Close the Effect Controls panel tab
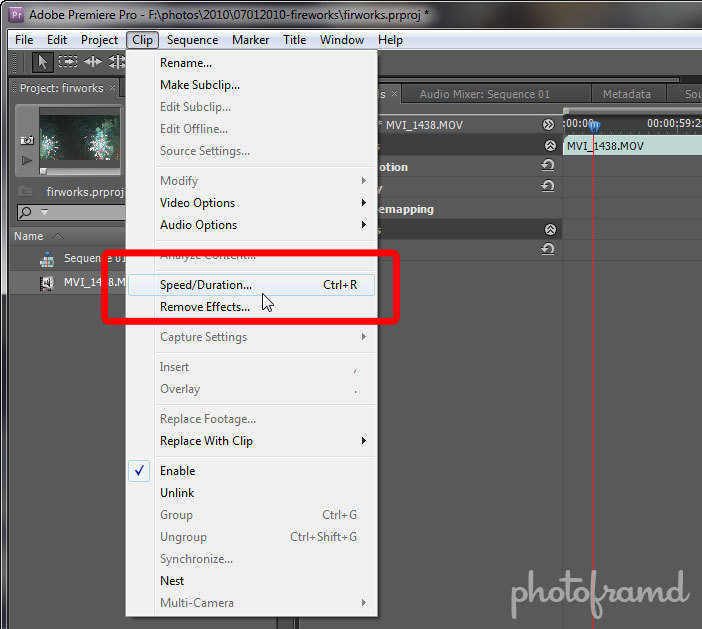 click(394, 93)
